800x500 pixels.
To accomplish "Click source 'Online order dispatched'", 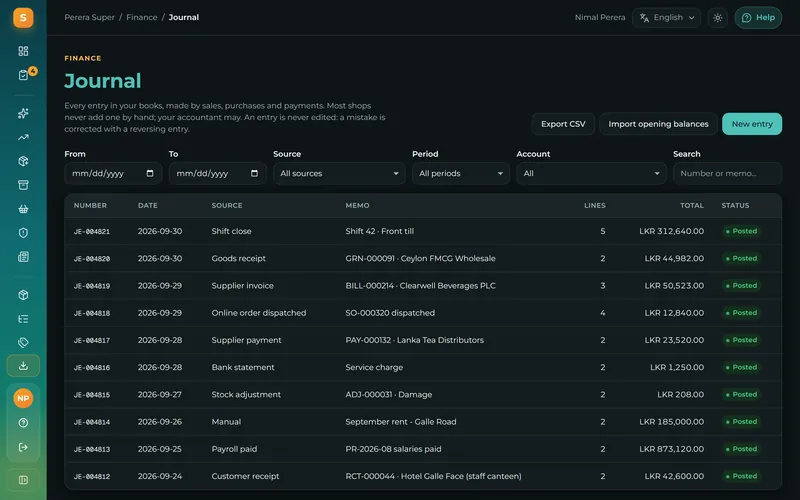I will click(x=259, y=313).
